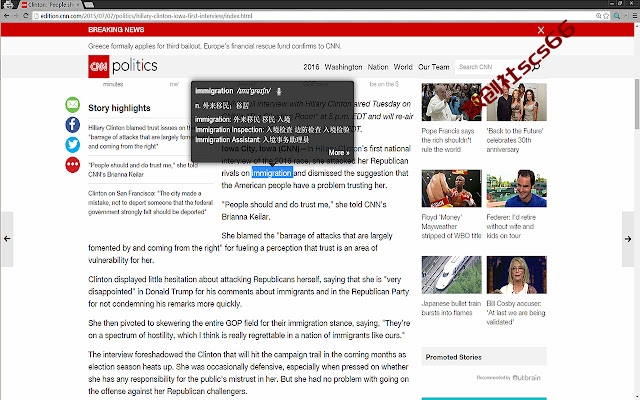Image resolution: width=640 pixels, height=400 pixels.
Task: Open Pope Francis story thumbnail
Action: pyautogui.click(x=451, y=102)
